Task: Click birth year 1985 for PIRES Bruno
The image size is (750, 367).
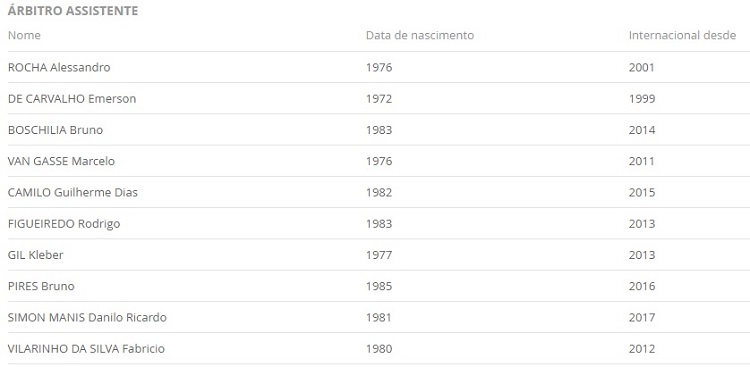Action: tap(379, 286)
